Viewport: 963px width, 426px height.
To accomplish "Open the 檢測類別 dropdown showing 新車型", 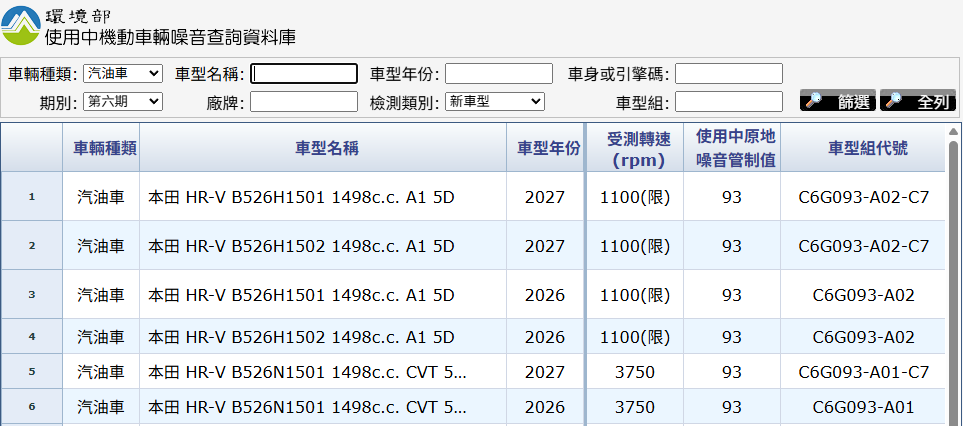I will (495, 101).
